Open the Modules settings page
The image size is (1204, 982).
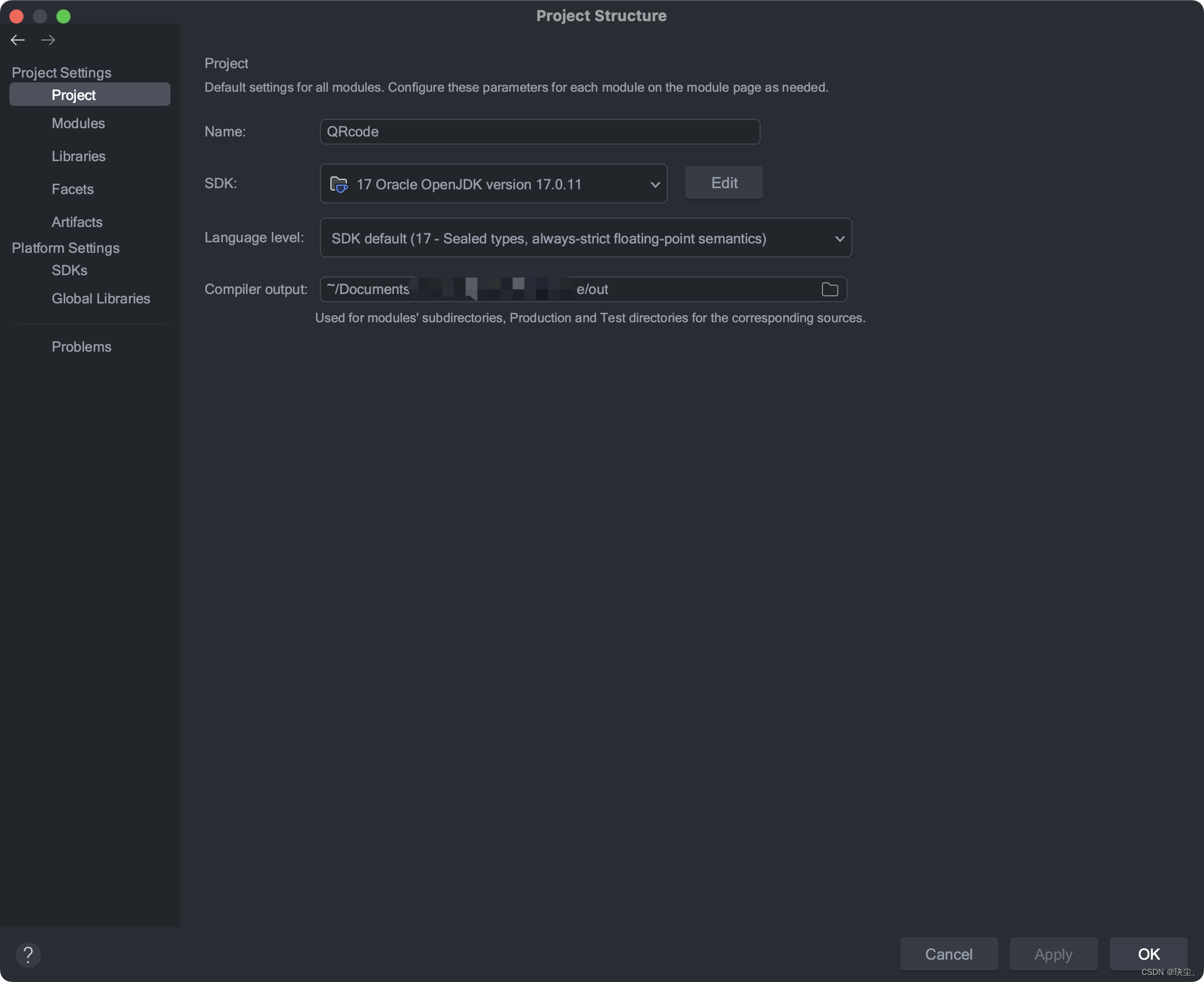tap(78, 123)
